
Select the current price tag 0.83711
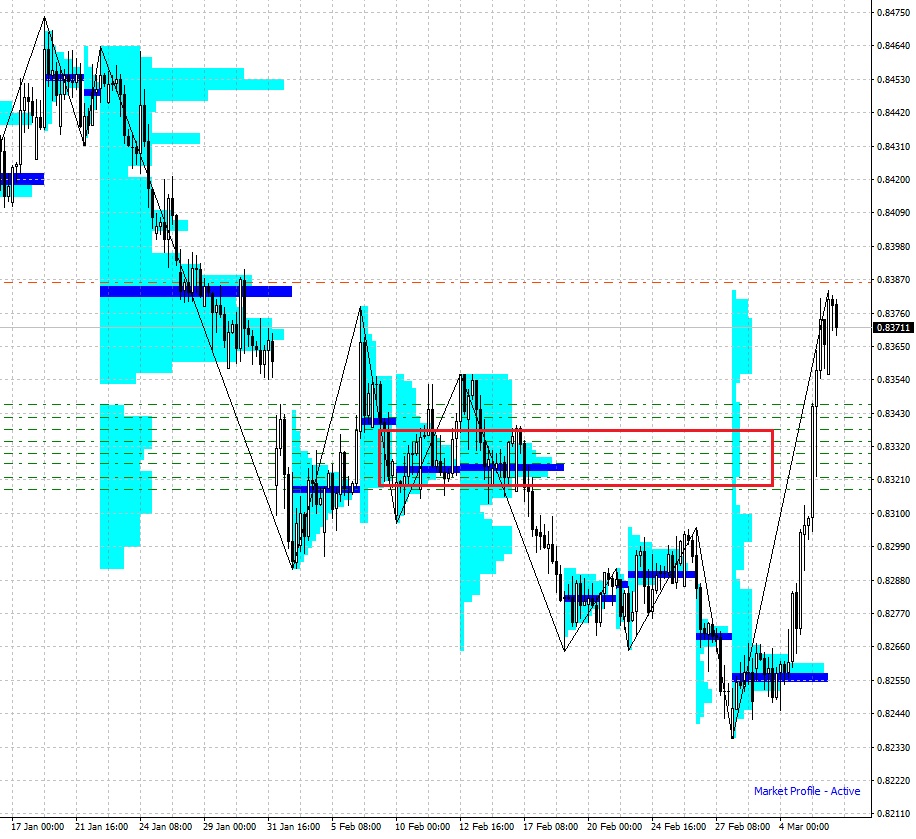893,328
